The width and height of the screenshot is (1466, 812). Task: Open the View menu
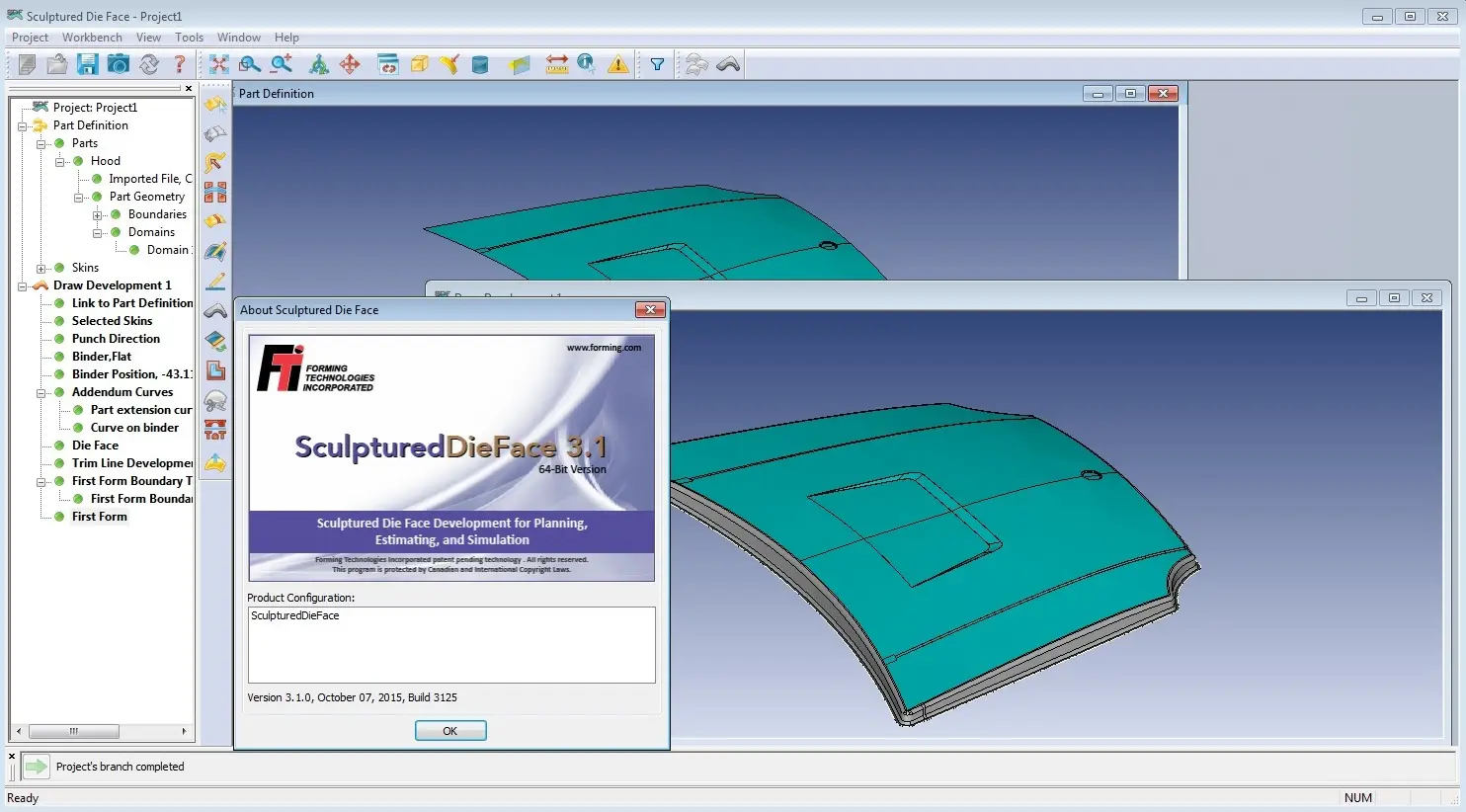point(148,38)
